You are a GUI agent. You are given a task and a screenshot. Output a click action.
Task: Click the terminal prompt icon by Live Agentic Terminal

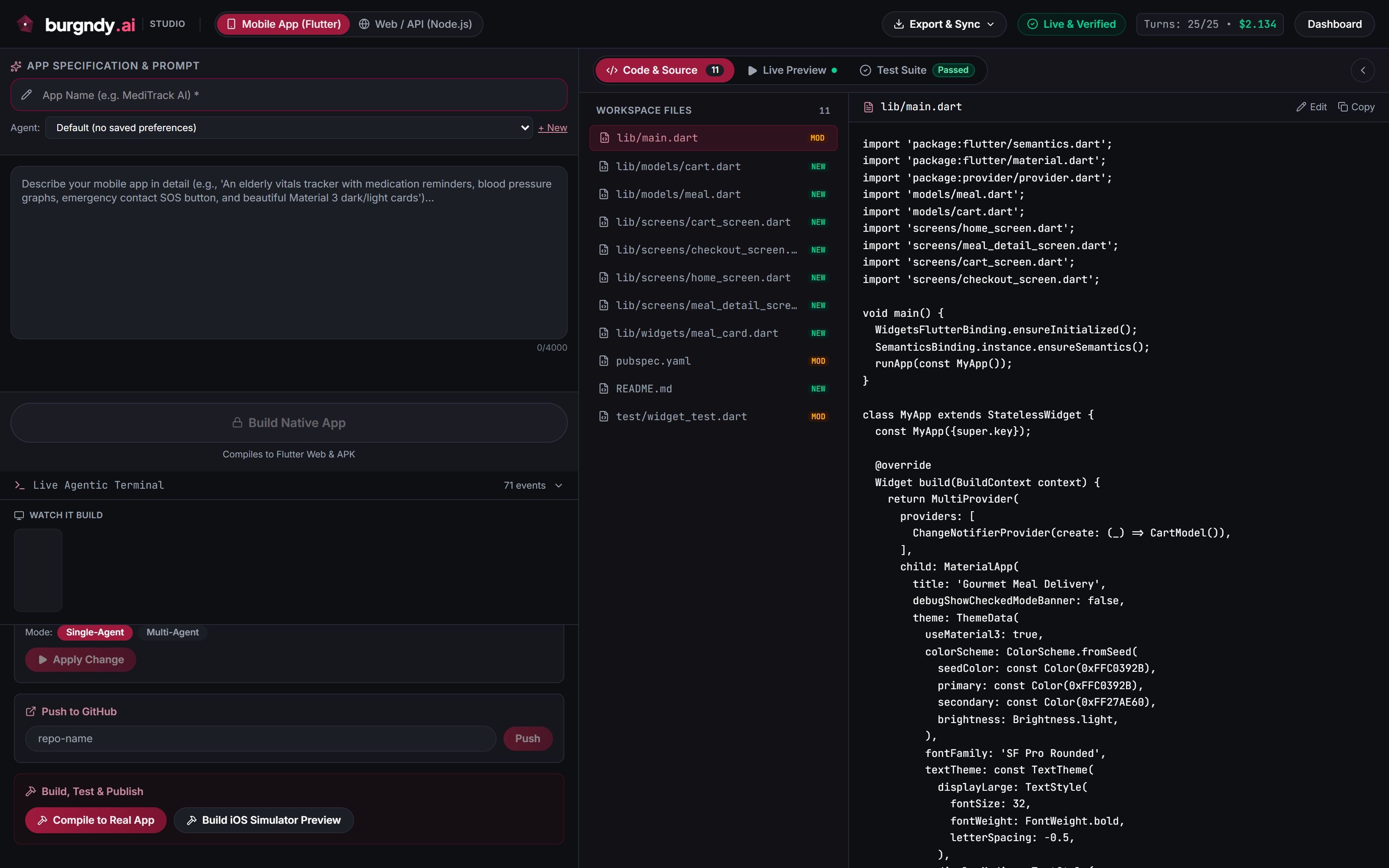pos(20,485)
